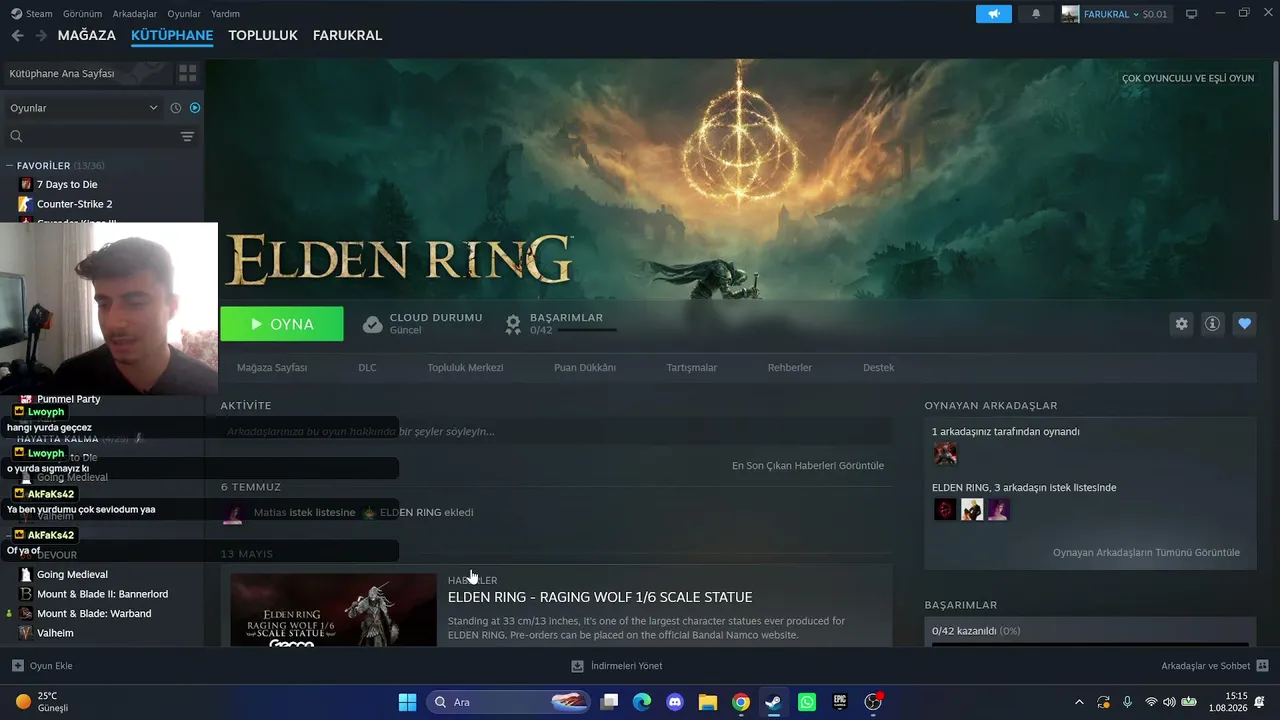Click the add game plus icon
This screenshot has height=720, width=1280.
18,666
